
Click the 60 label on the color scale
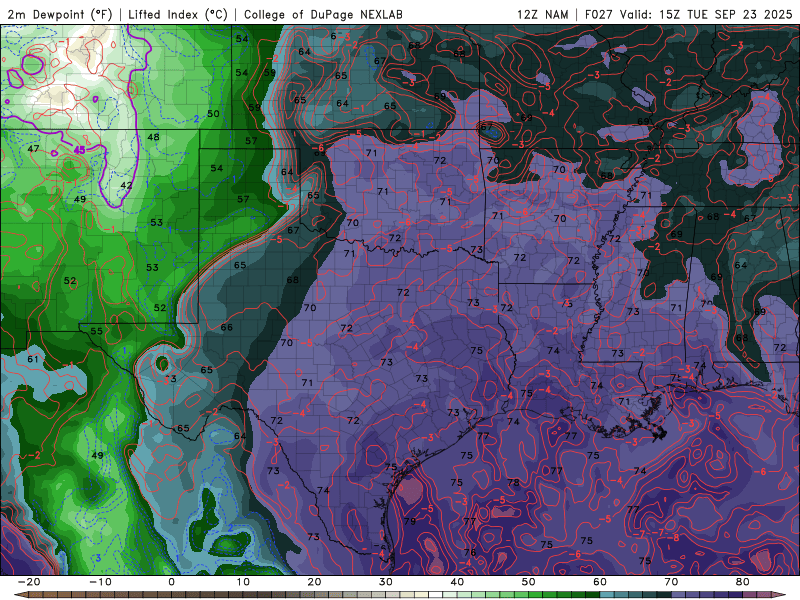pyautogui.click(x=600, y=582)
